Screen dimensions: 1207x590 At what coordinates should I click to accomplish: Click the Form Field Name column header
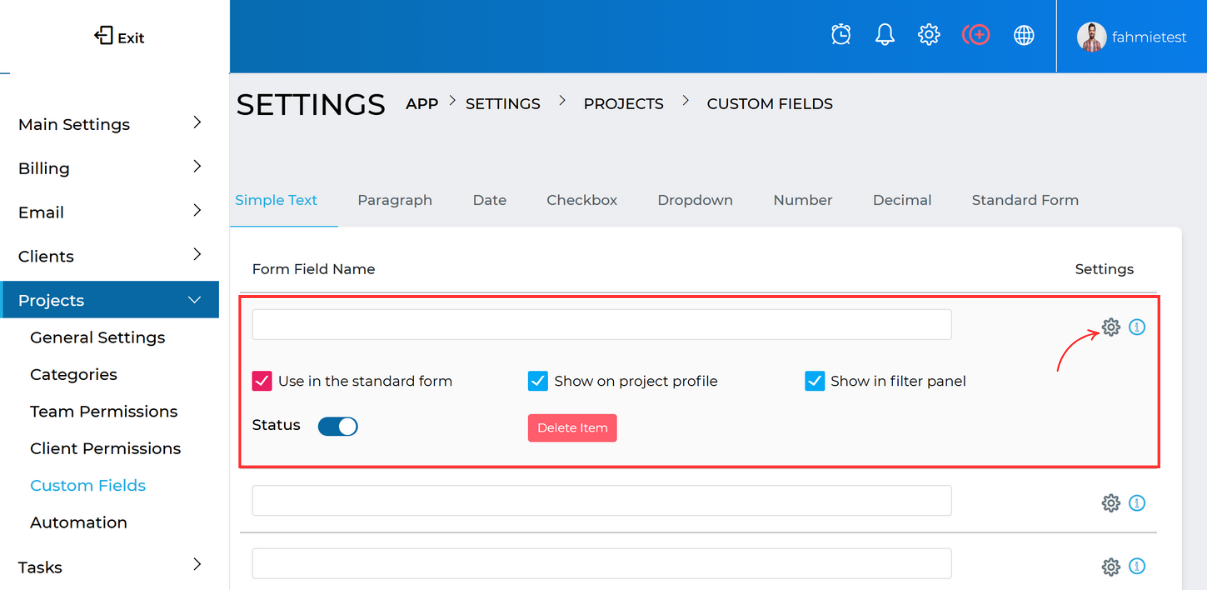tap(314, 269)
